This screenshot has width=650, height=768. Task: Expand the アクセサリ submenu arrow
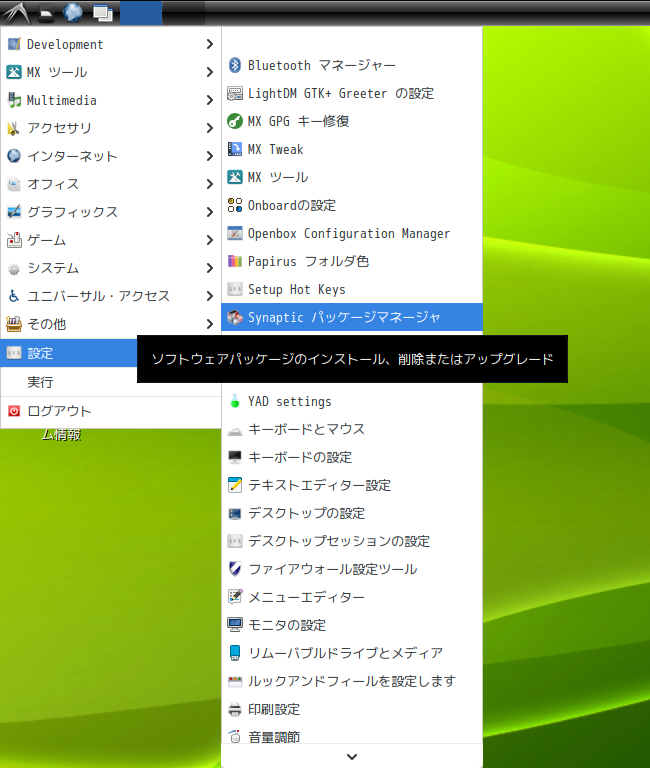pyautogui.click(x=210, y=128)
